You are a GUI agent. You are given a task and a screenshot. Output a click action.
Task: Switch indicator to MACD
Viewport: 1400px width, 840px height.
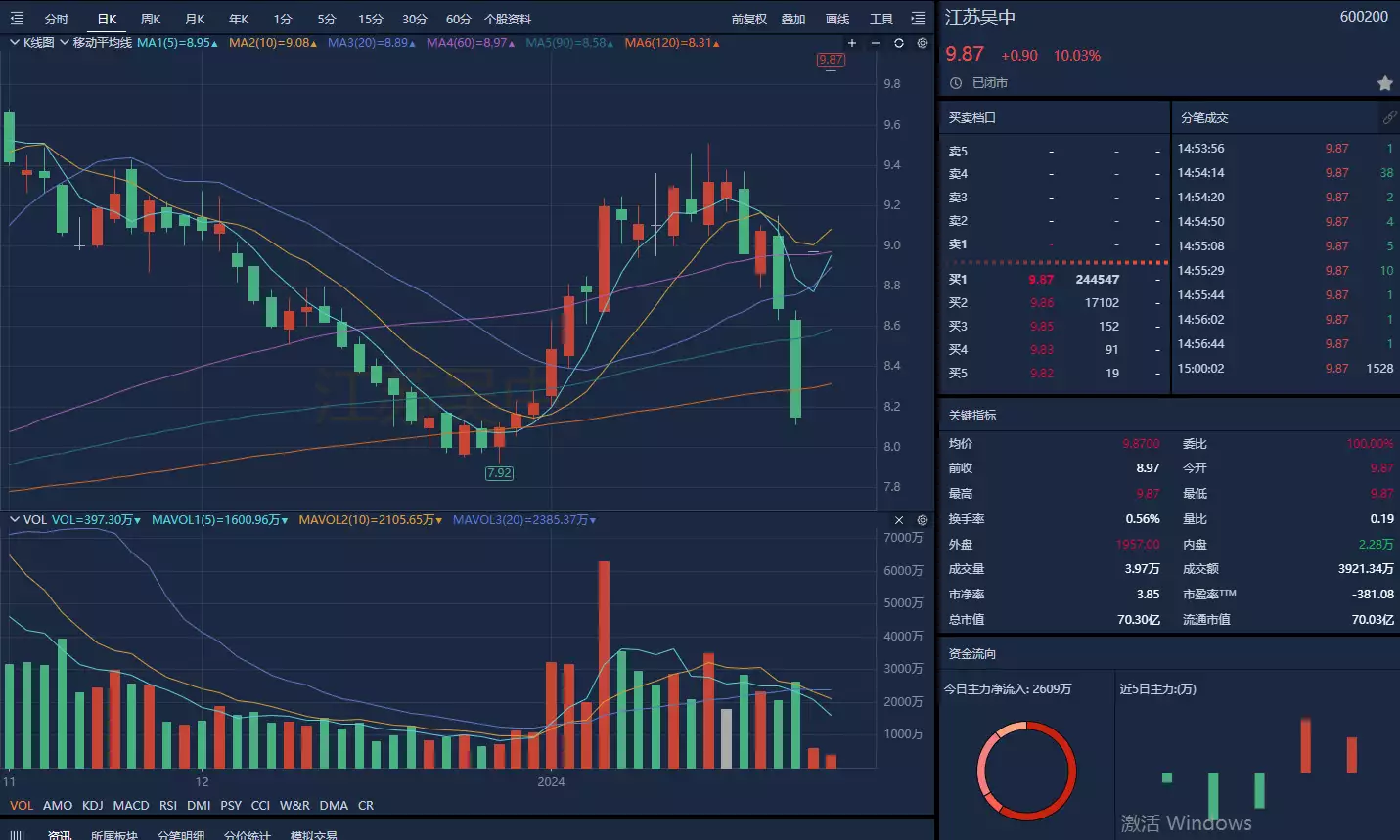point(131,806)
